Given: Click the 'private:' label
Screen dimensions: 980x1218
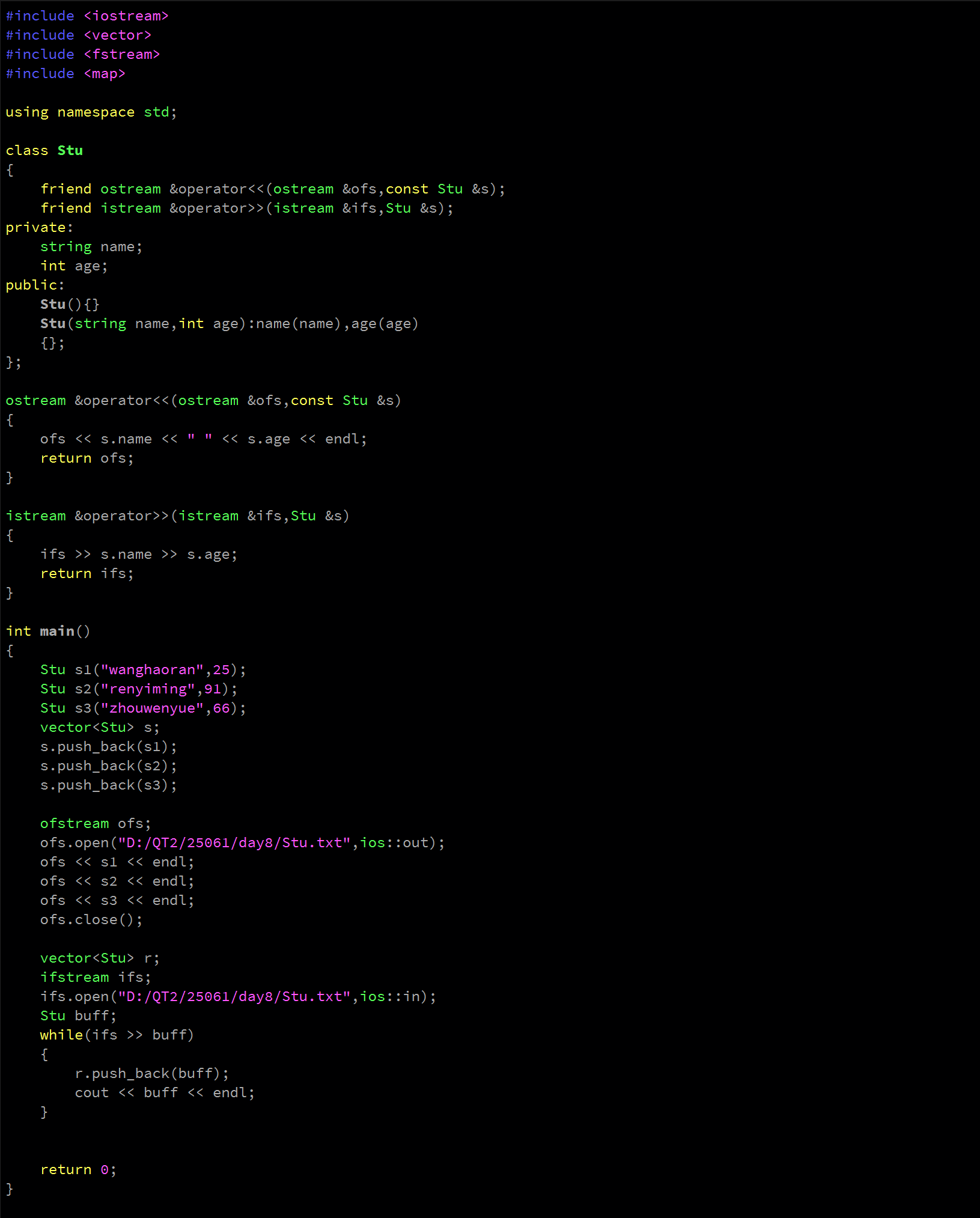Looking at the screenshot, I should click(x=40, y=228).
